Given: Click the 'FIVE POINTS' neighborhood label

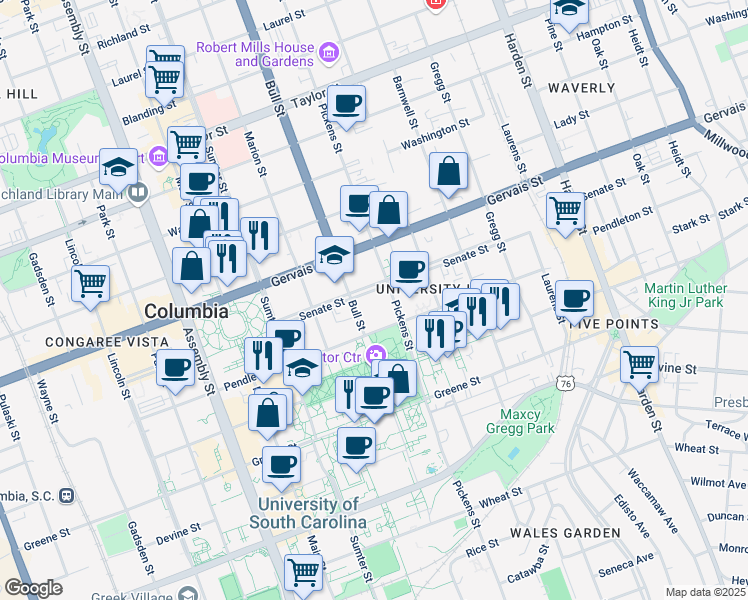Looking at the screenshot, I should pyautogui.click(x=615, y=324).
